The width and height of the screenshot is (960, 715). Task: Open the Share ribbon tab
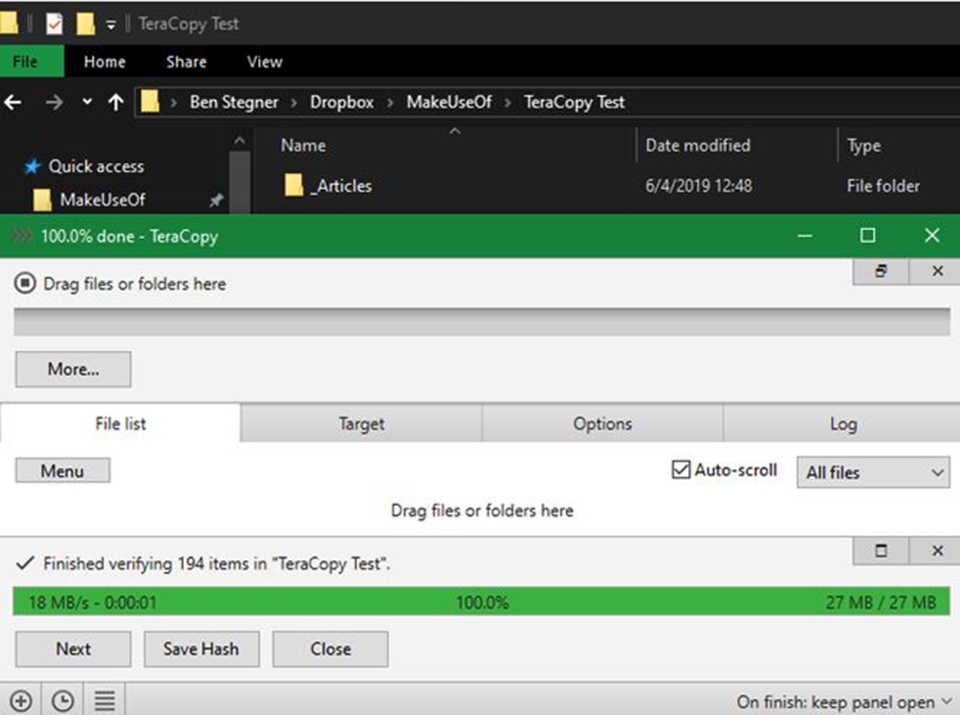point(186,61)
